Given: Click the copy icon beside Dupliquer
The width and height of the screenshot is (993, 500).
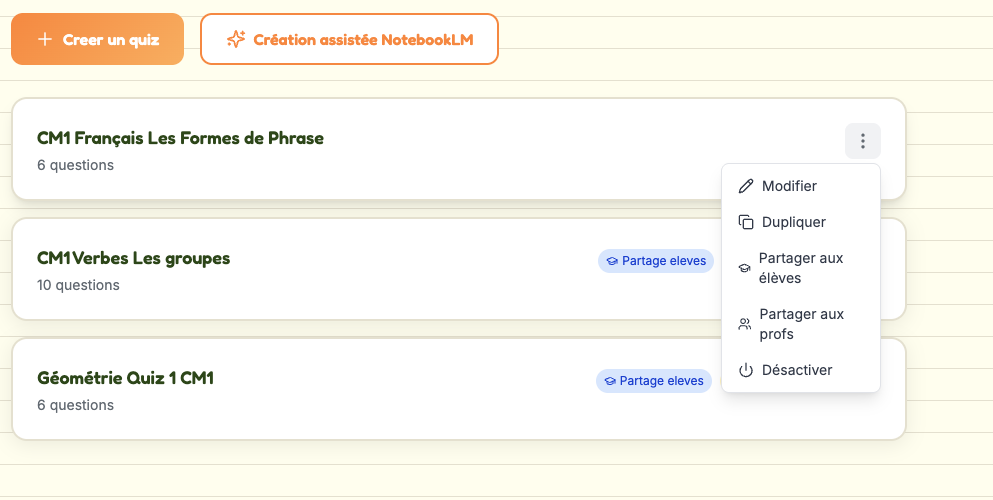Looking at the screenshot, I should tap(746, 222).
